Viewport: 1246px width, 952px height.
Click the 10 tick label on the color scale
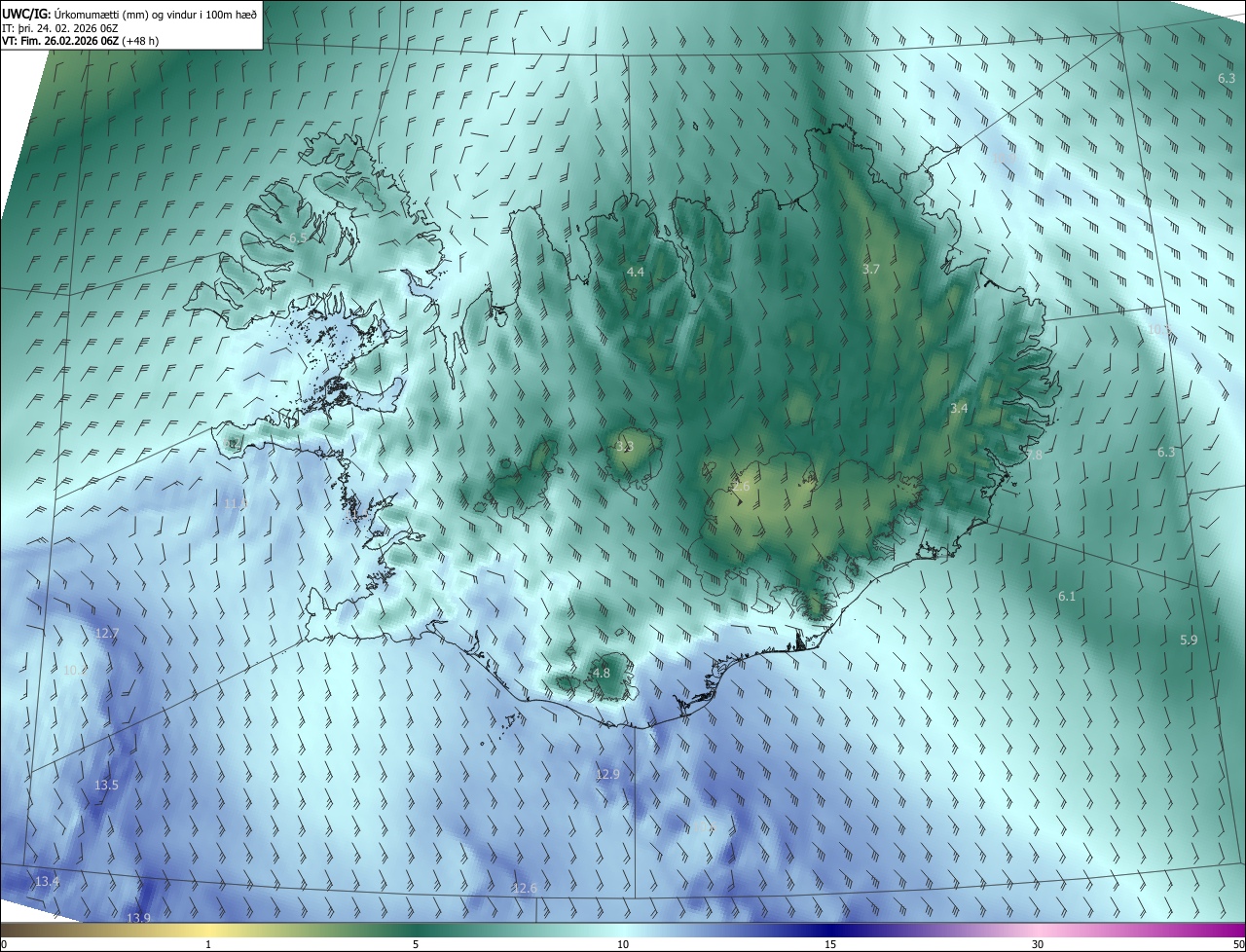623,944
